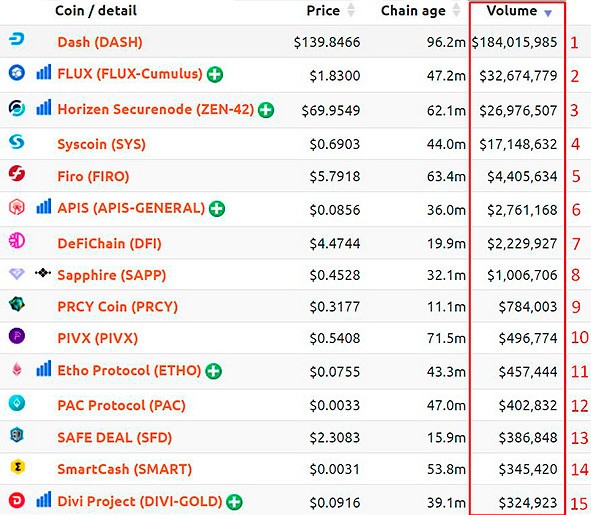The image size is (591, 515).
Task: Open the SAFE DEAL (SFD) link
Action: pyautogui.click(x=115, y=438)
